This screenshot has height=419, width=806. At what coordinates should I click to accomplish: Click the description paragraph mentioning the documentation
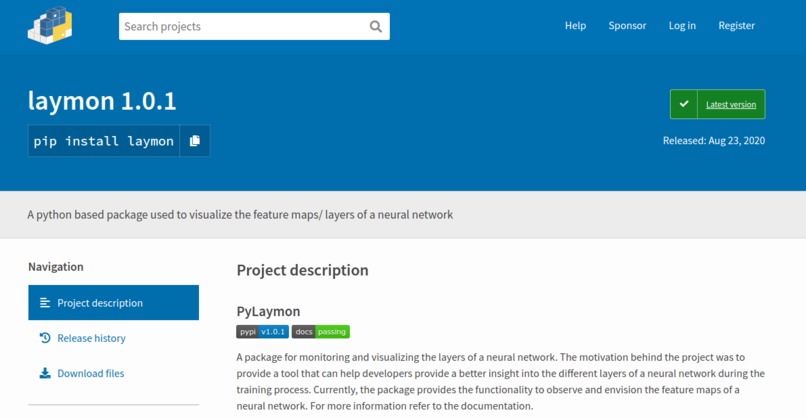click(501, 381)
